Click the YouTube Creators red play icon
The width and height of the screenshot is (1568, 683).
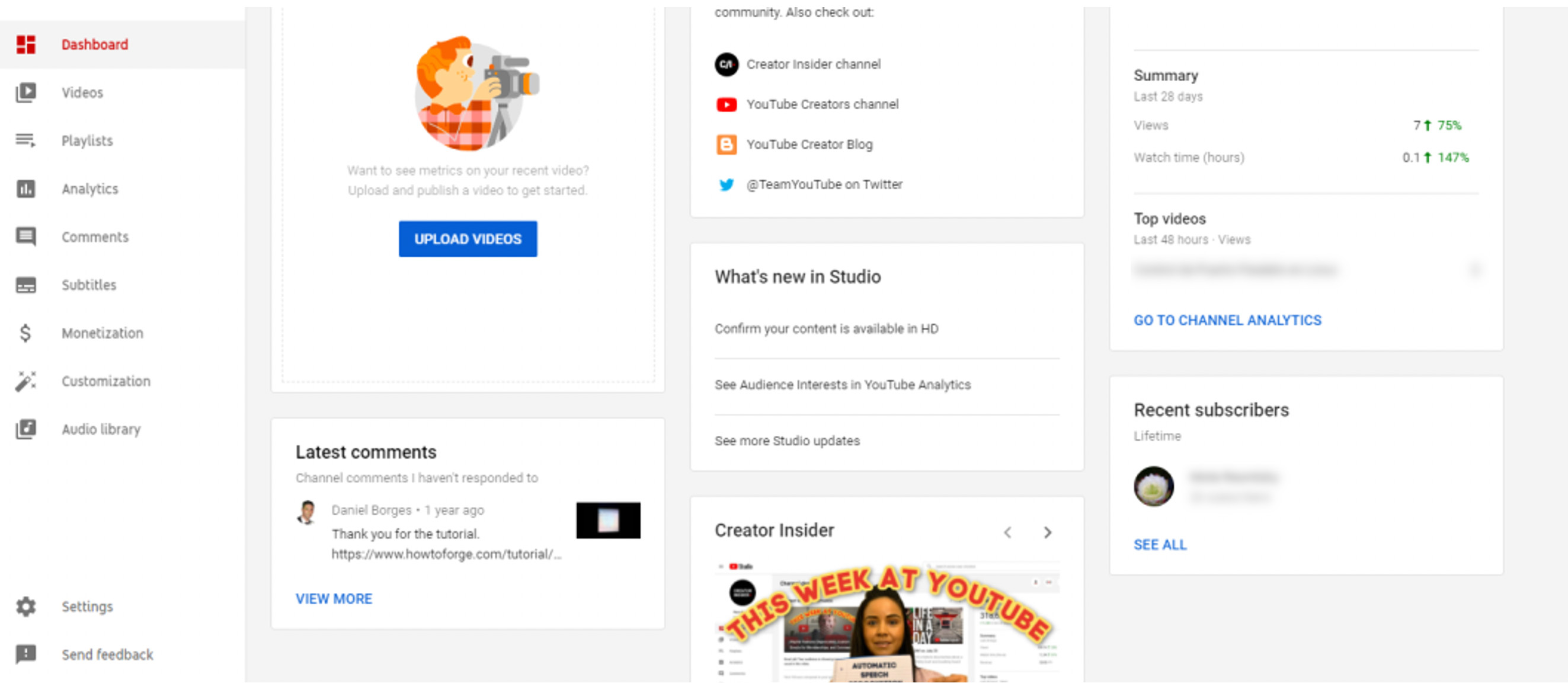[x=726, y=105]
